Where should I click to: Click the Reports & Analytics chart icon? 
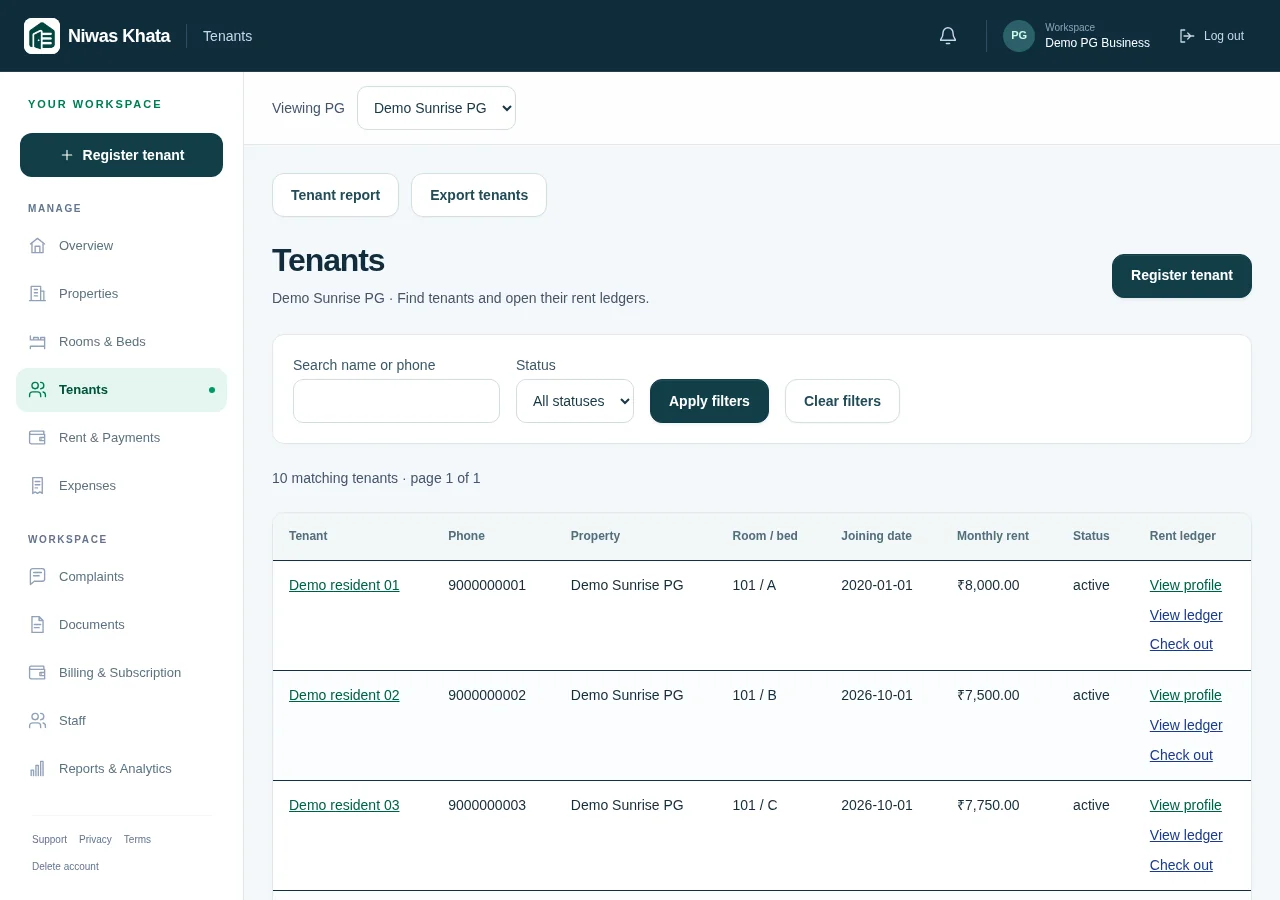point(38,768)
